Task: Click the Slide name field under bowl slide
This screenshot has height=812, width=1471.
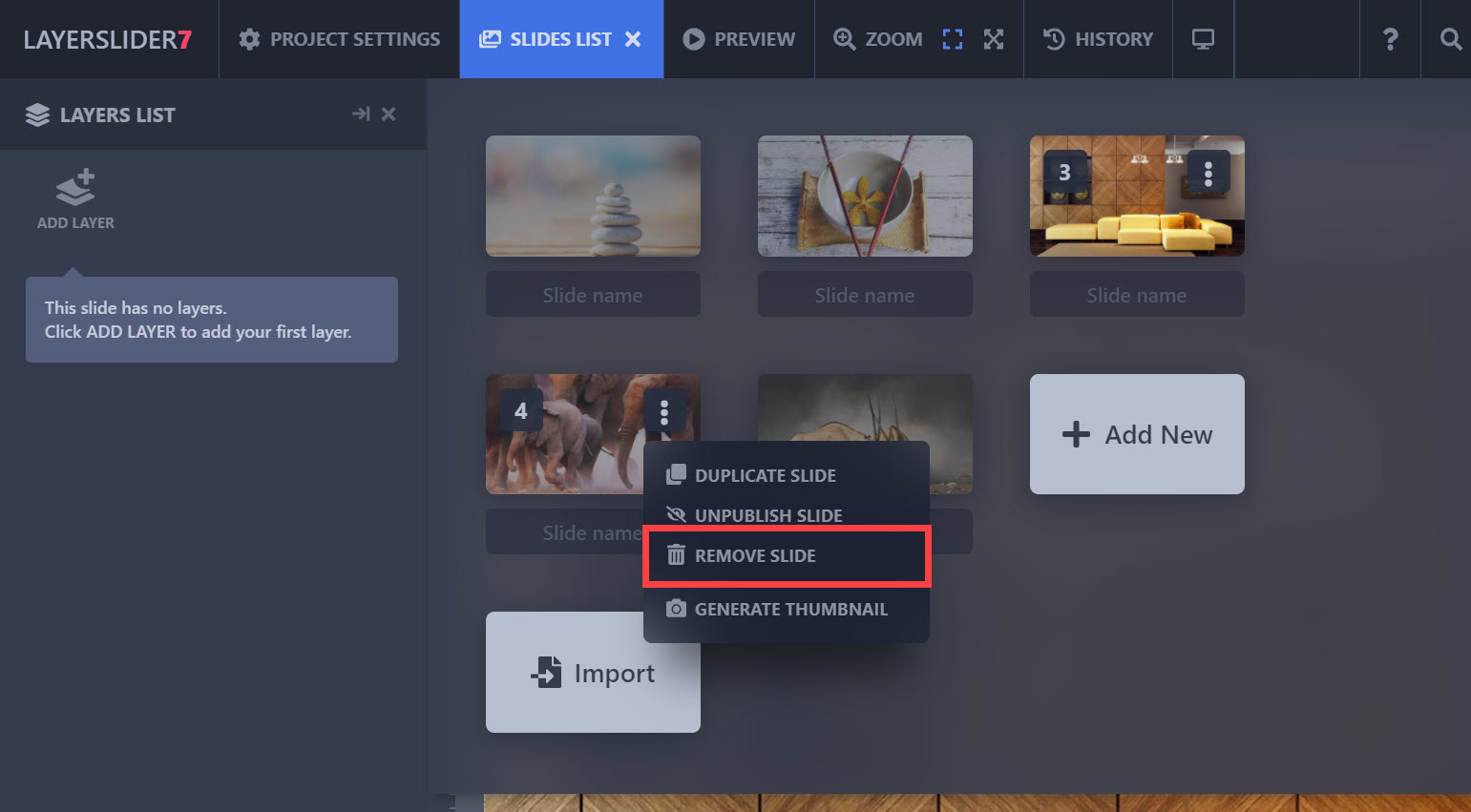Action: pyautogui.click(x=865, y=295)
